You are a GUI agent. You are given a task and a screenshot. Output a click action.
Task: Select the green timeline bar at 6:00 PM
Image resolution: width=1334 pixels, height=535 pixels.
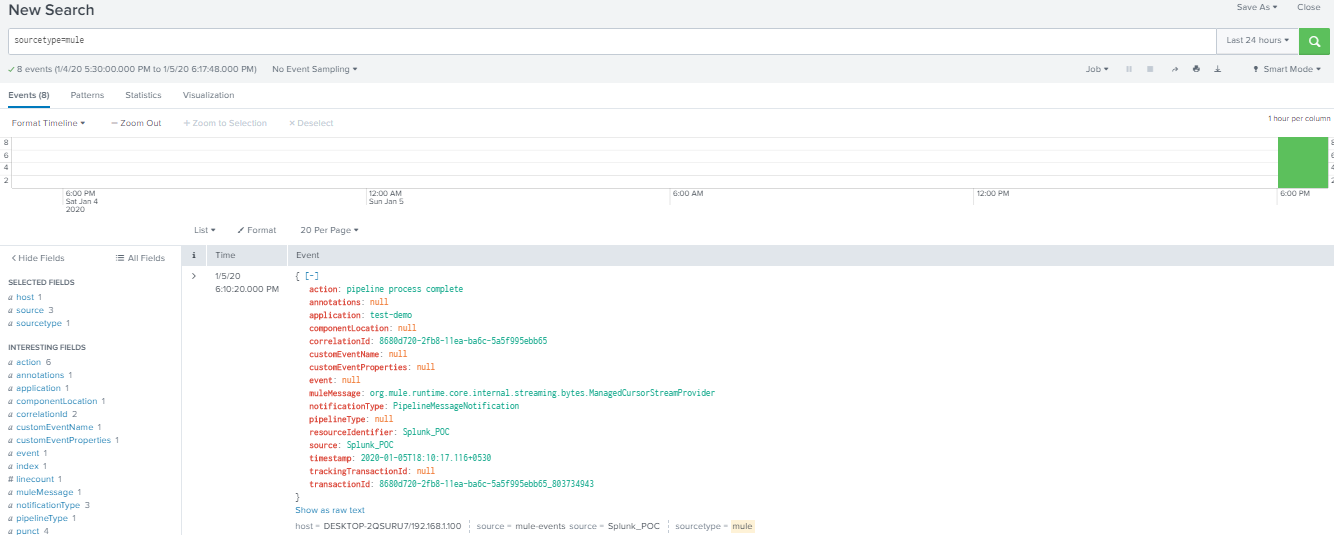click(x=1302, y=162)
